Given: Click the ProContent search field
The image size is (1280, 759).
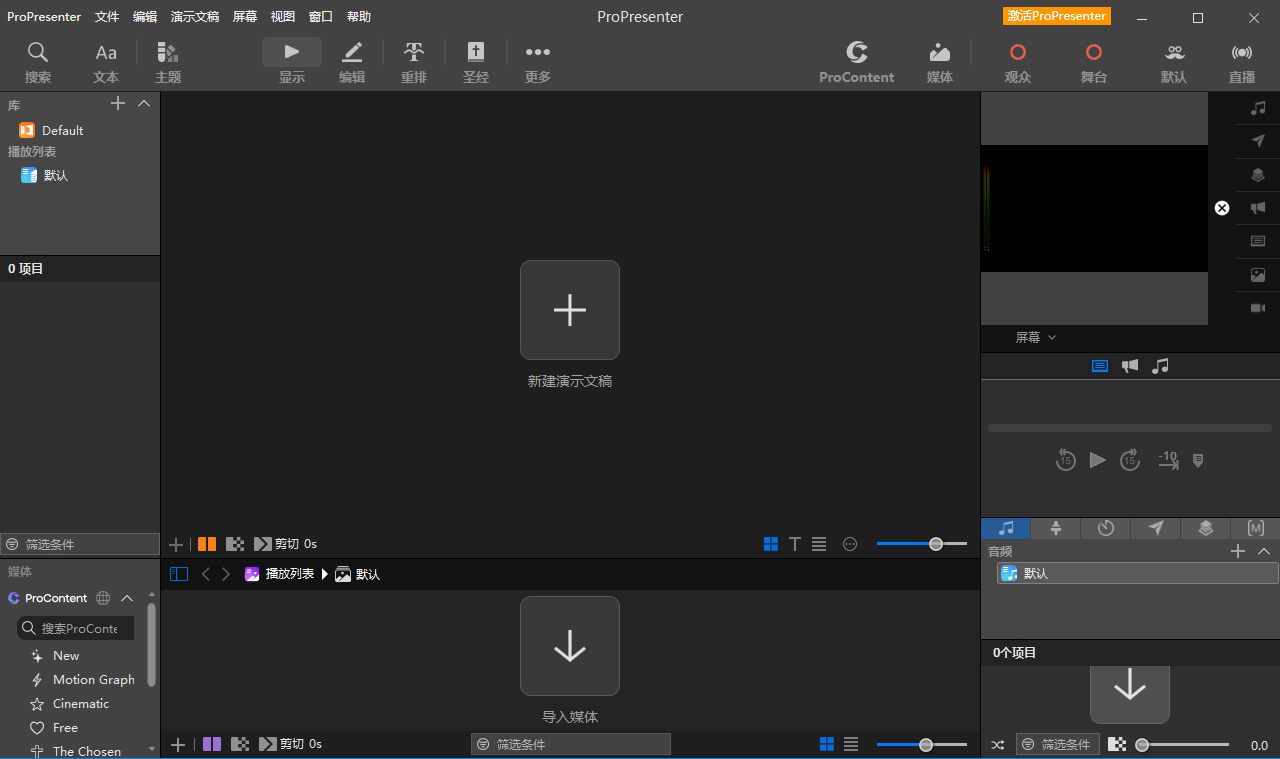Looking at the screenshot, I should 78,628.
